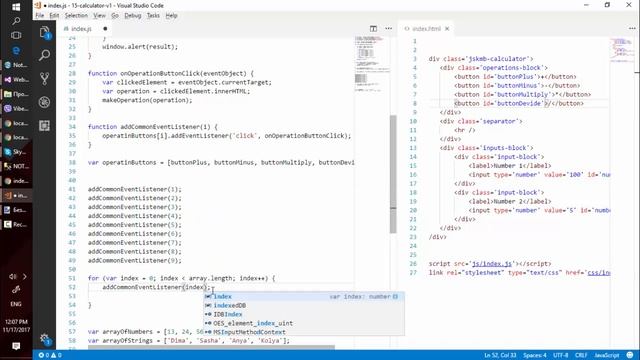Open Windows taskbar search
This screenshot has width=640, height=360.
16,20
